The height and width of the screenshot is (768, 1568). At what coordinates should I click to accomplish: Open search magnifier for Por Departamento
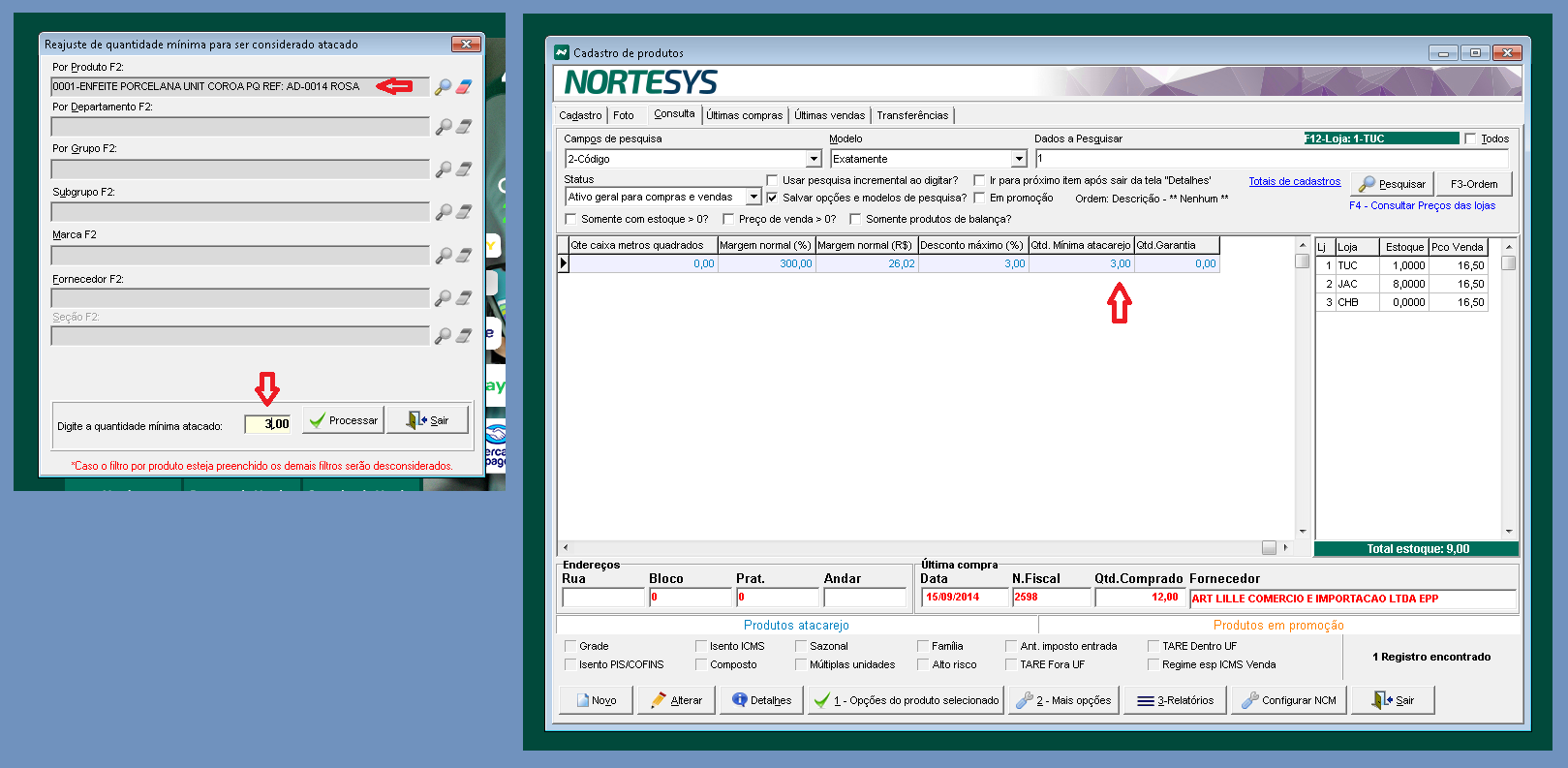tap(443, 127)
